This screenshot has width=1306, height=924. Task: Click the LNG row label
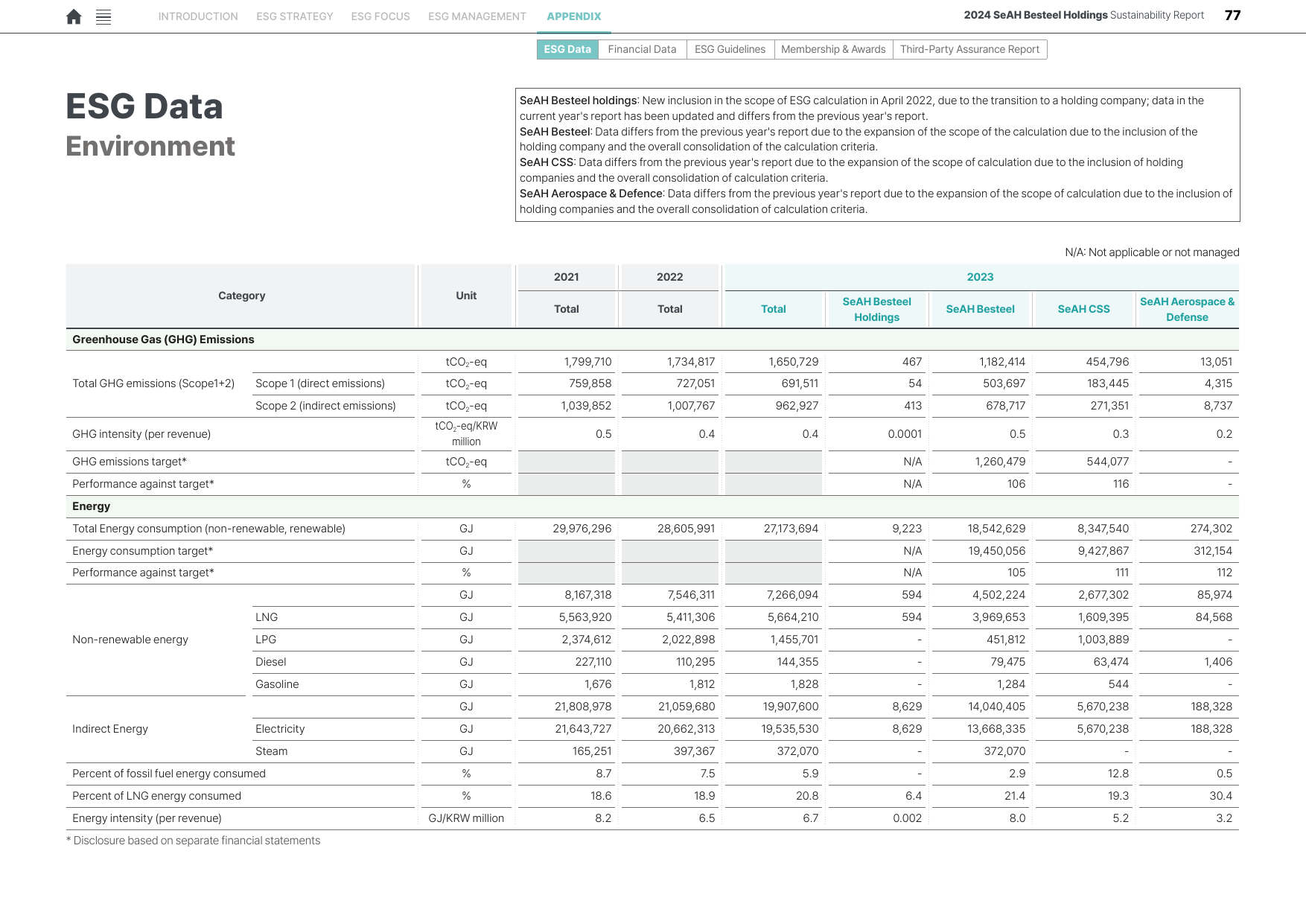pos(267,617)
